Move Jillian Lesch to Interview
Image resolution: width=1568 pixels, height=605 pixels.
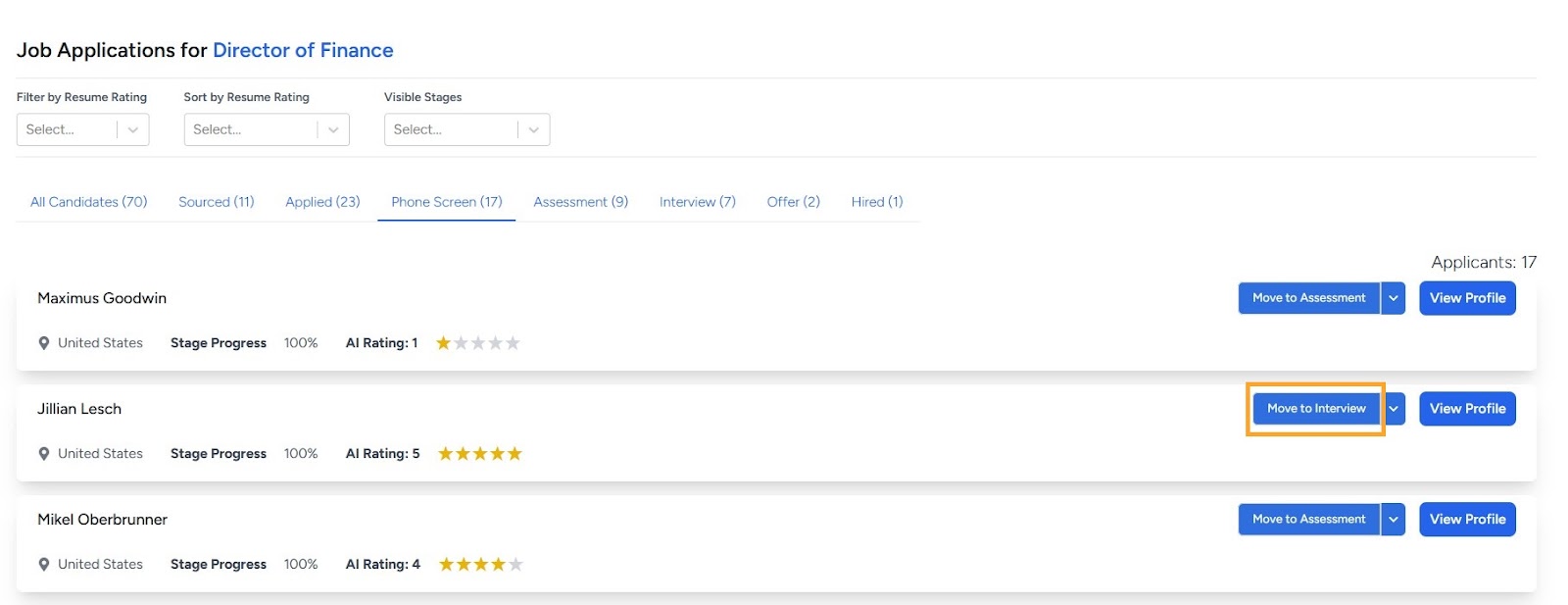pos(1316,409)
